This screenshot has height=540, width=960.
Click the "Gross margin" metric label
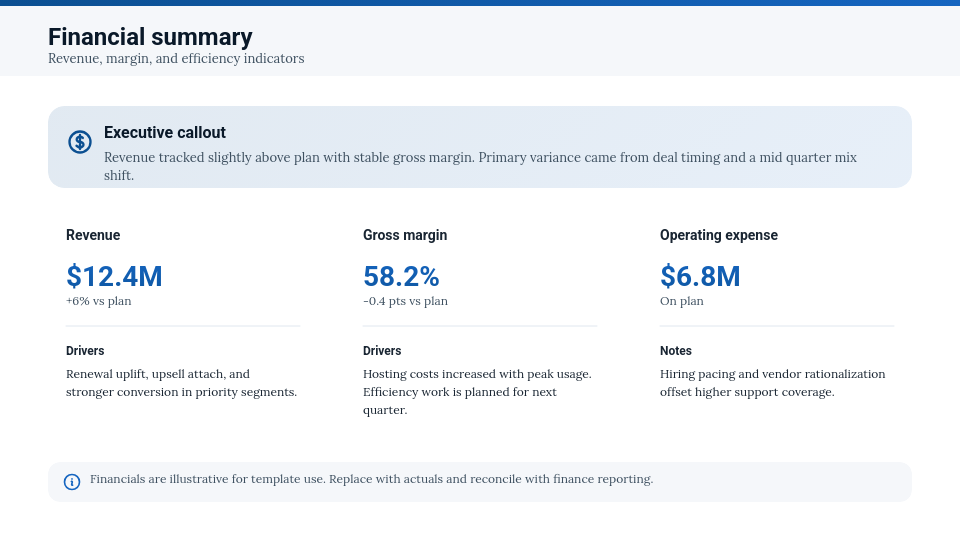405,235
